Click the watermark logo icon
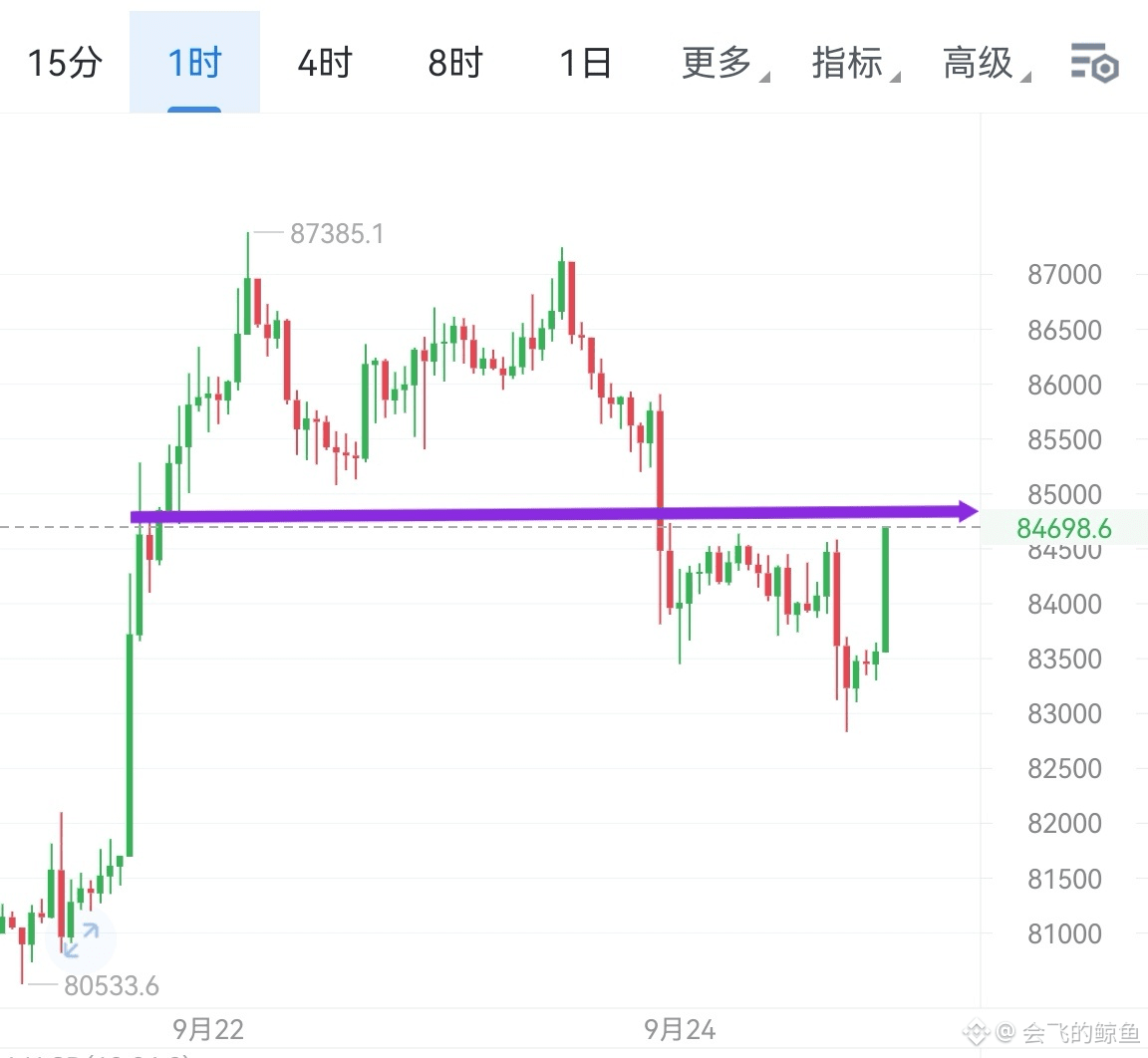This screenshot has height=1058, width=1148. click(x=976, y=1032)
